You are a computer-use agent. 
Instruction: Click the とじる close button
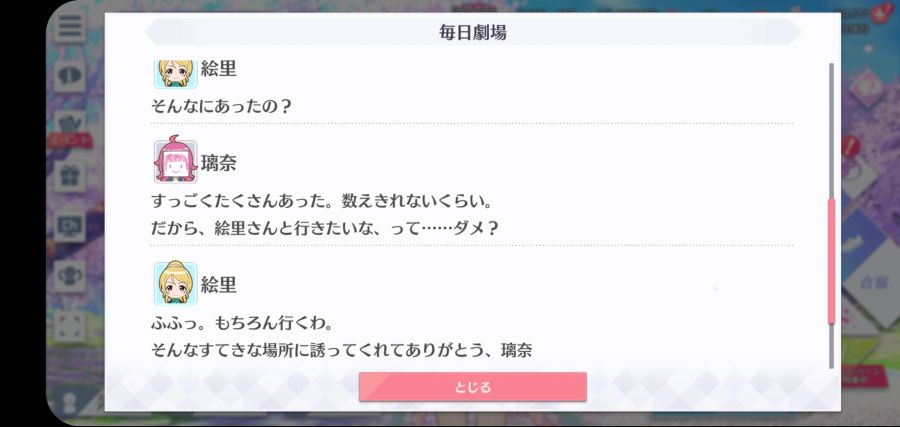tap(472, 387)
